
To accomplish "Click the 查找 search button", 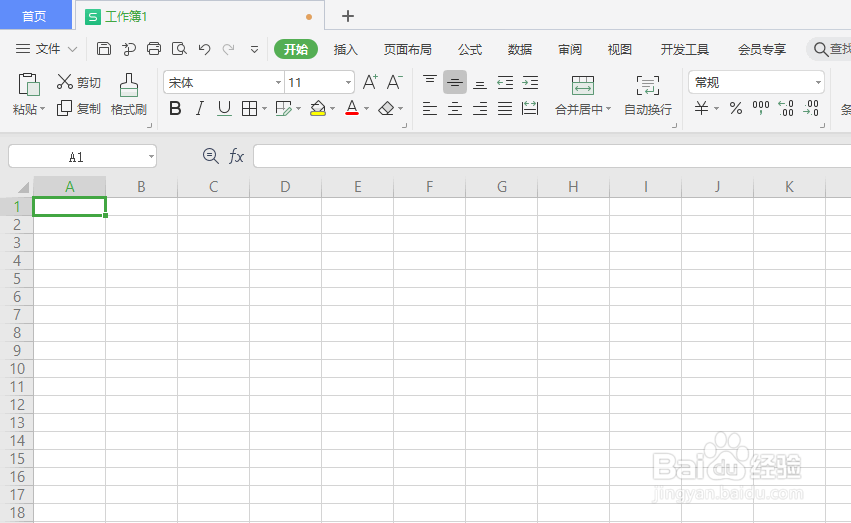I will 831,49.
